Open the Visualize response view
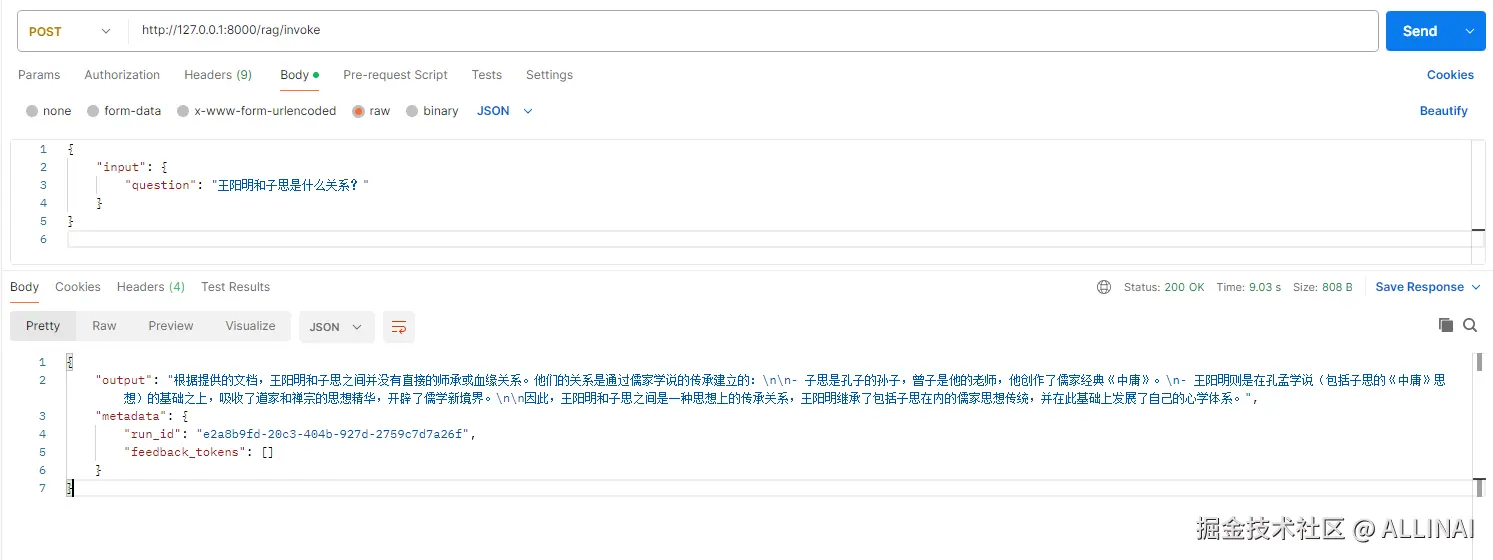The image size is (1493, 560). coord(250,326)
